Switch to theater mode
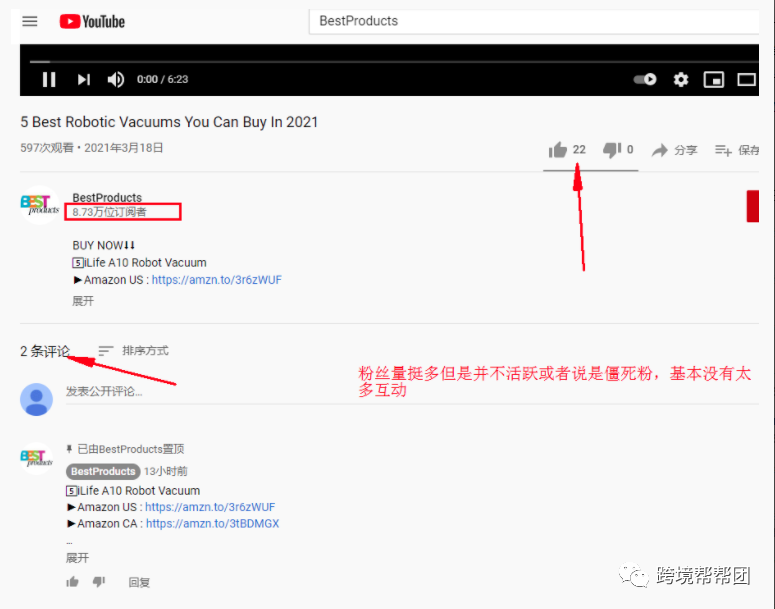The image size is (775, 609). coord(746,79)
